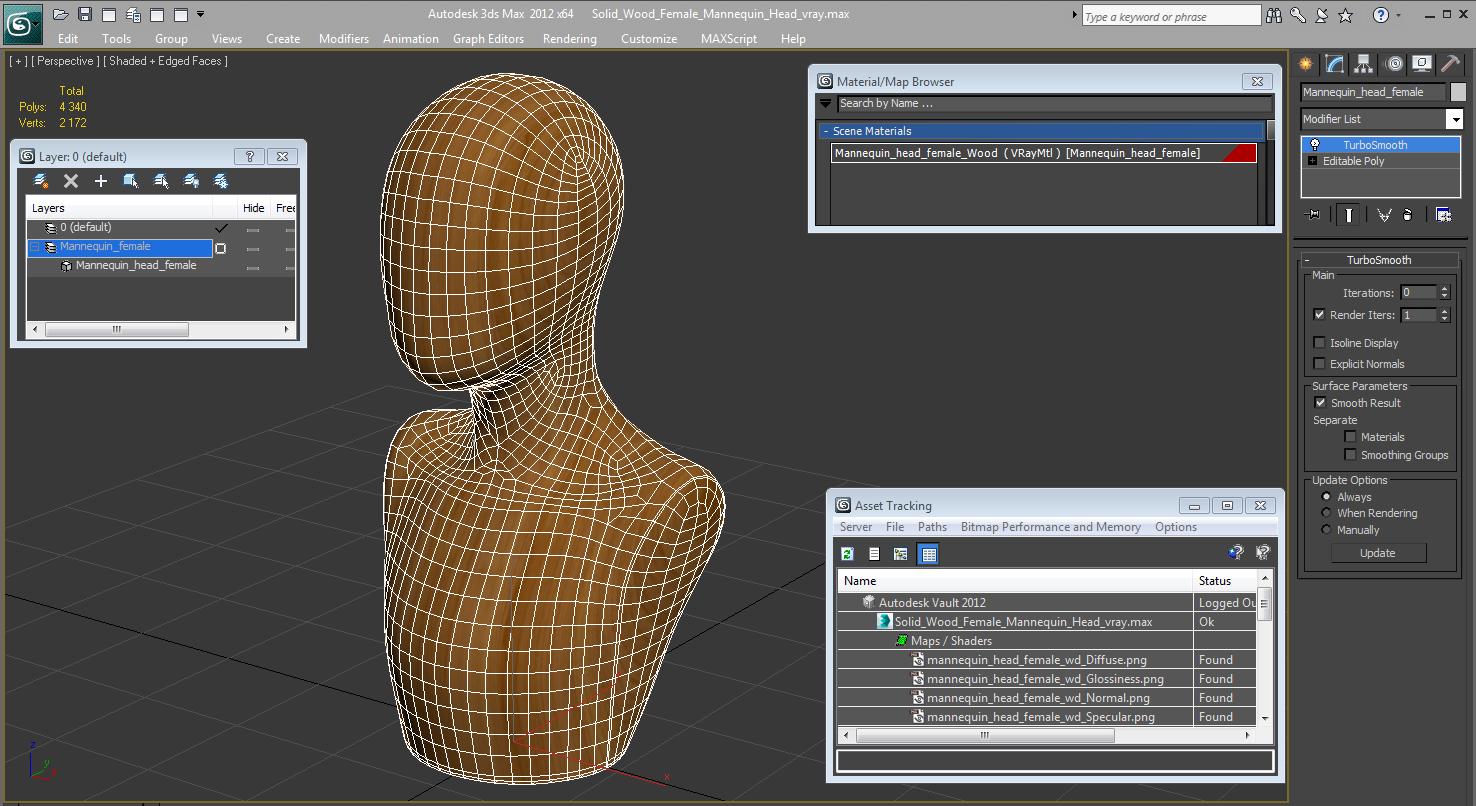1476x806 pixels.
Task: Click the Save File floppy icon
Action: [x=85, y=14]
